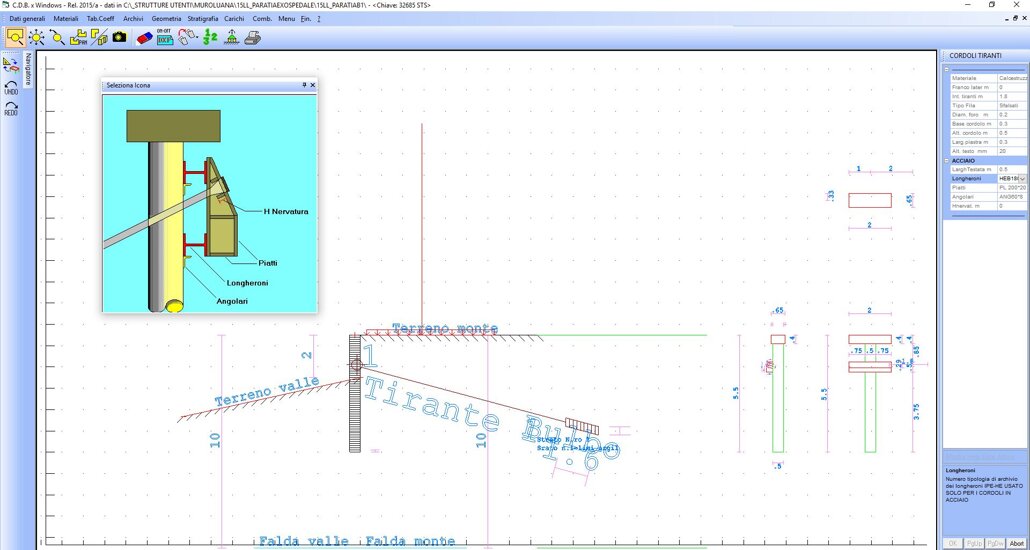
Task: Pin the Seleziona Icona floating panel
Action: pyautogui.click(x=304, y=86)
